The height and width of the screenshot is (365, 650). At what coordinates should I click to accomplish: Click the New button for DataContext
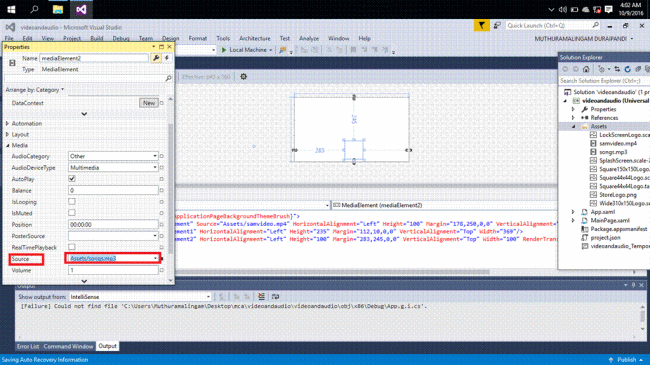tap(148, 103)
